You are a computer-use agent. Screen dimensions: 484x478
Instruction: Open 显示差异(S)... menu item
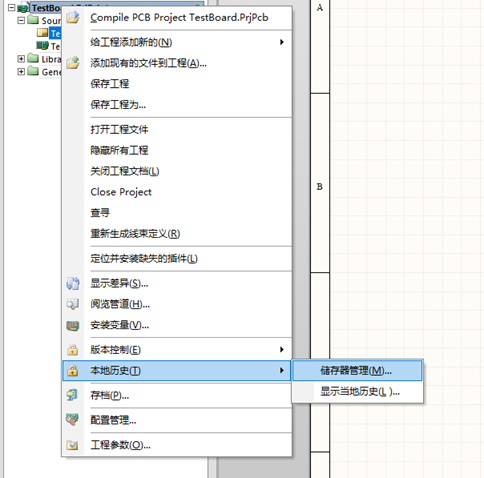point(177,283)
